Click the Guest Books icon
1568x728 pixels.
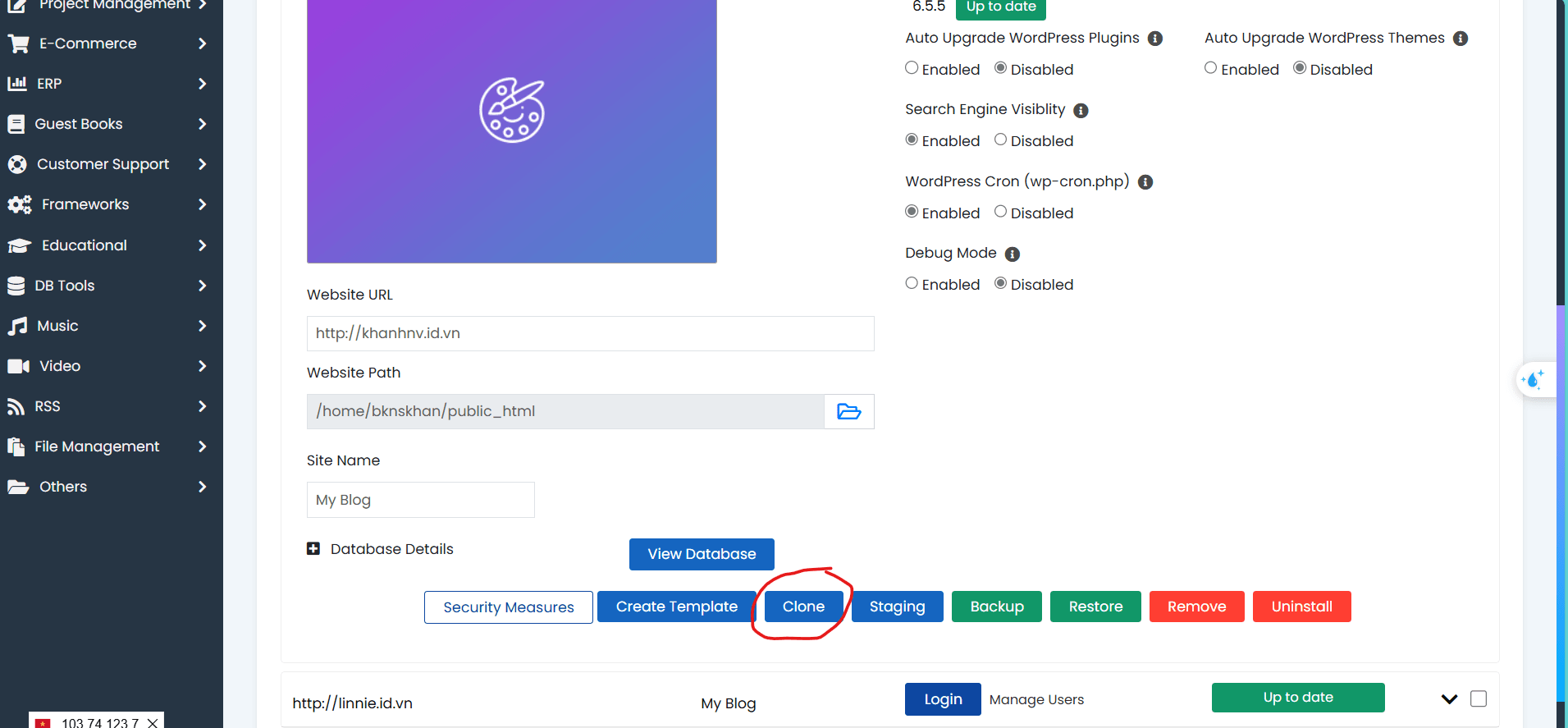tap(16, 124)
